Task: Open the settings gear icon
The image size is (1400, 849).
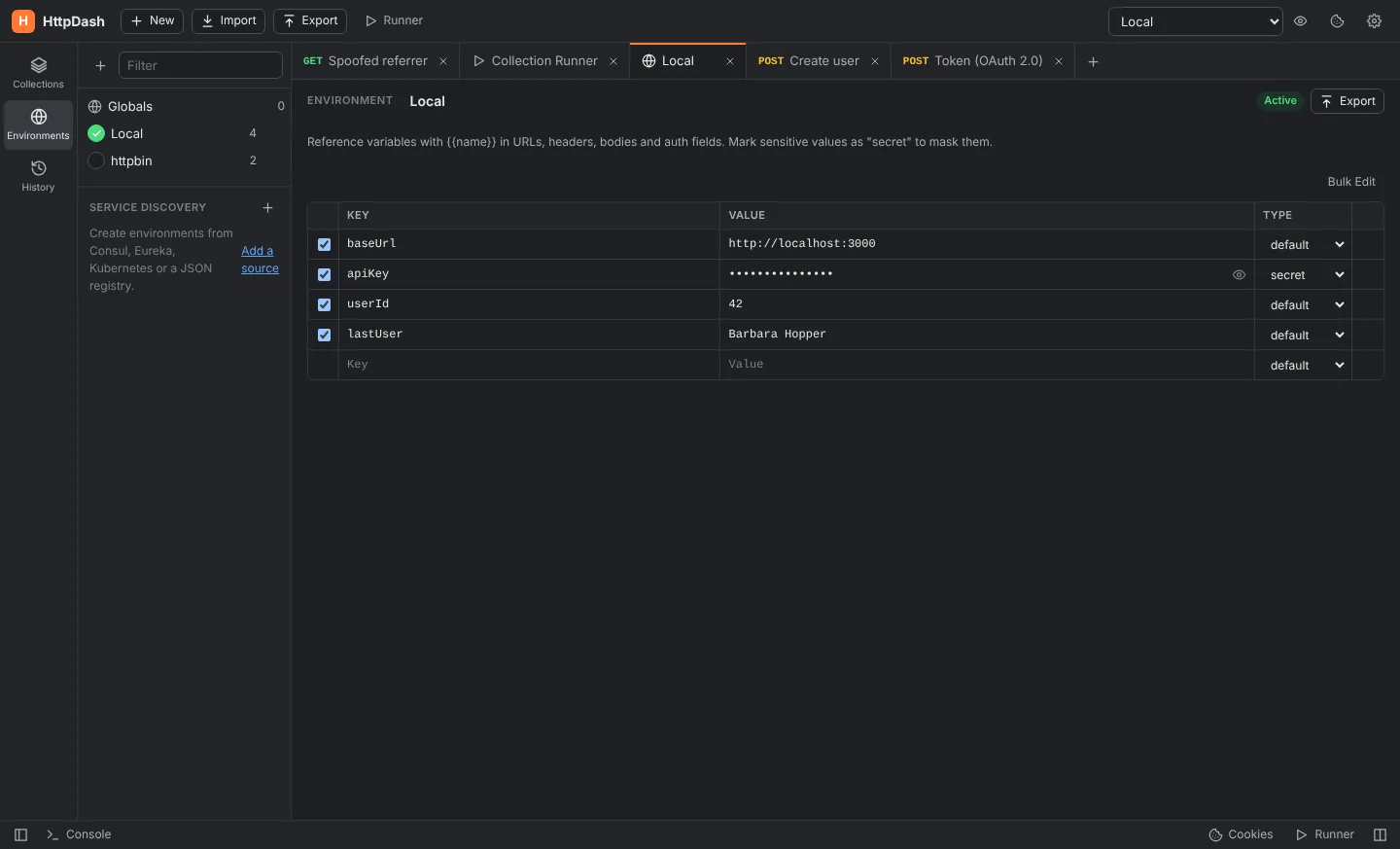Action: click(1374, 21)
